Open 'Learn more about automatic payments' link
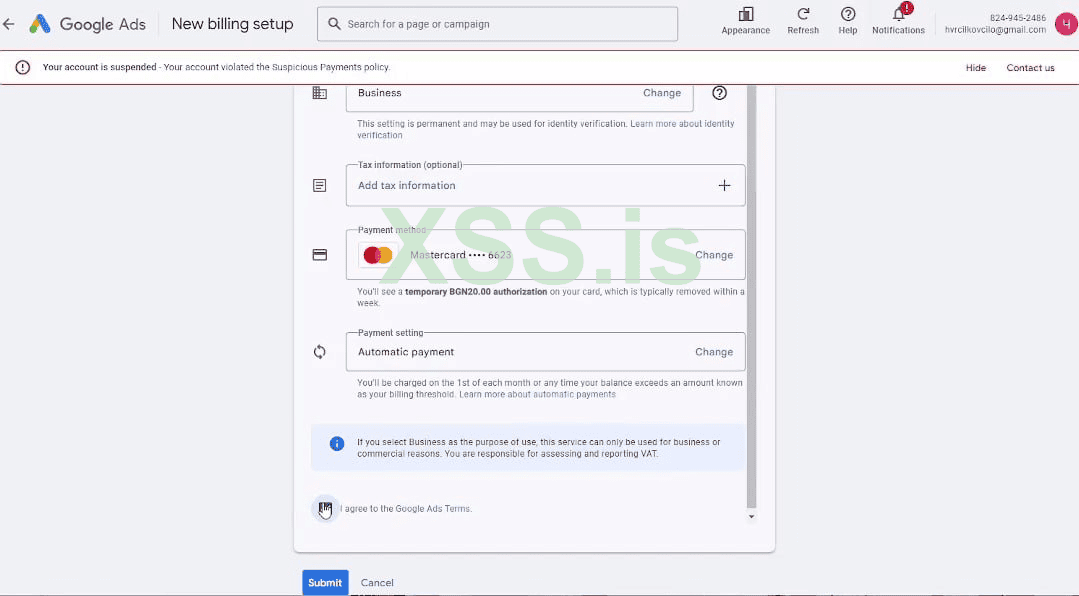 coord(537,394)
